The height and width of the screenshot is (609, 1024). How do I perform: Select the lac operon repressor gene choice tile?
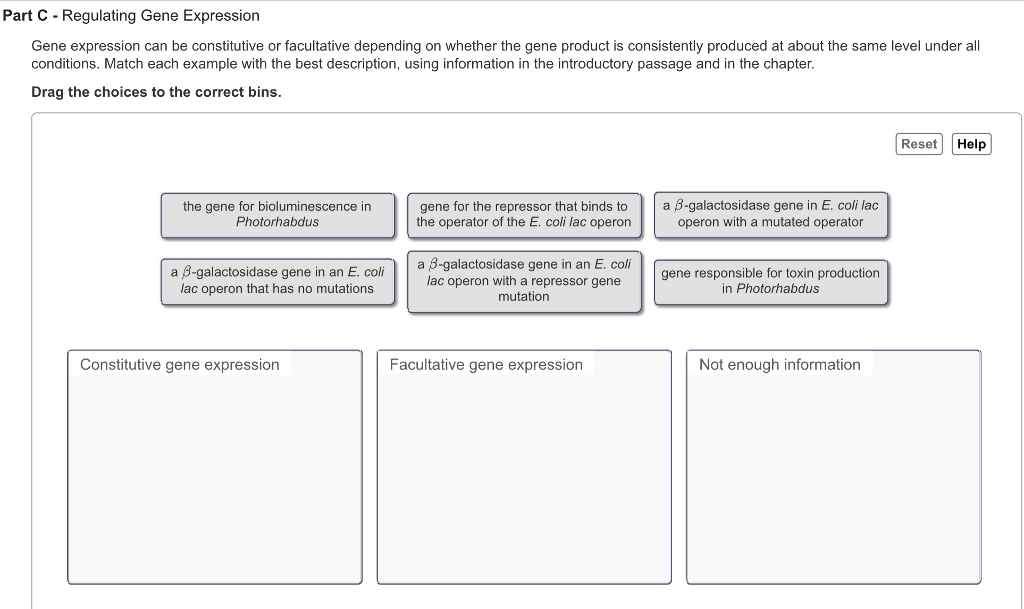(x=524, y=215)
